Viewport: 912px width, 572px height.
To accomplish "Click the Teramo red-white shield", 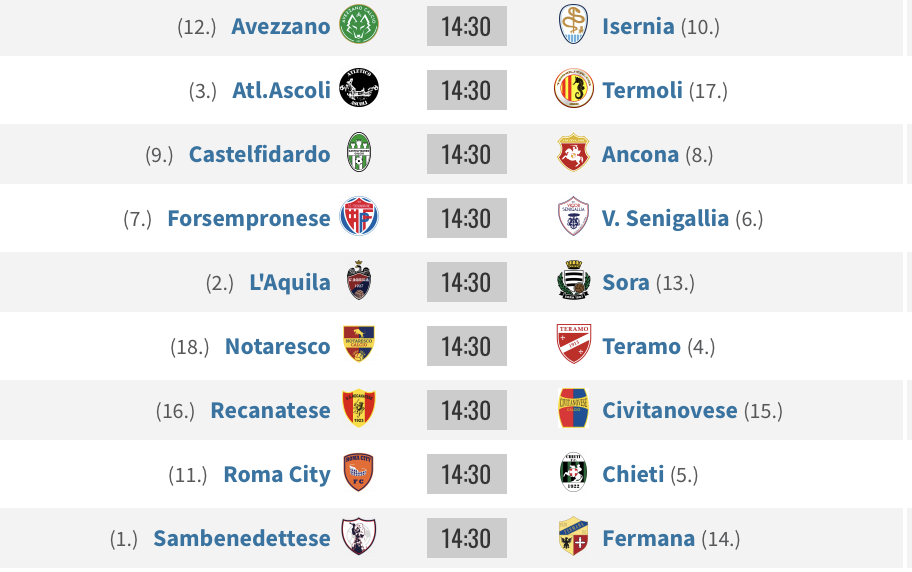I will [573, 344].
